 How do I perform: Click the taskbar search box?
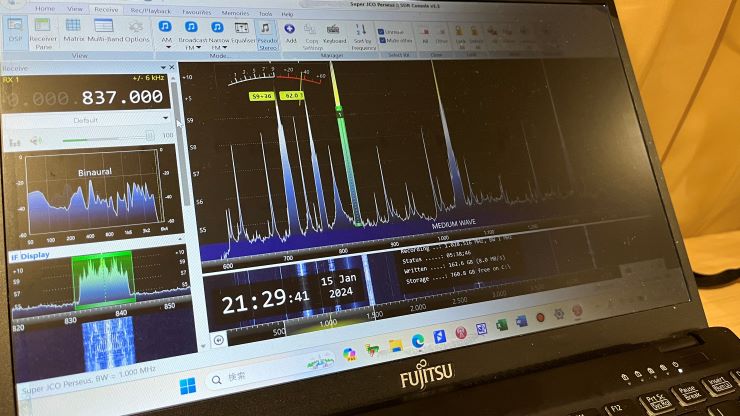pos(271,373)
